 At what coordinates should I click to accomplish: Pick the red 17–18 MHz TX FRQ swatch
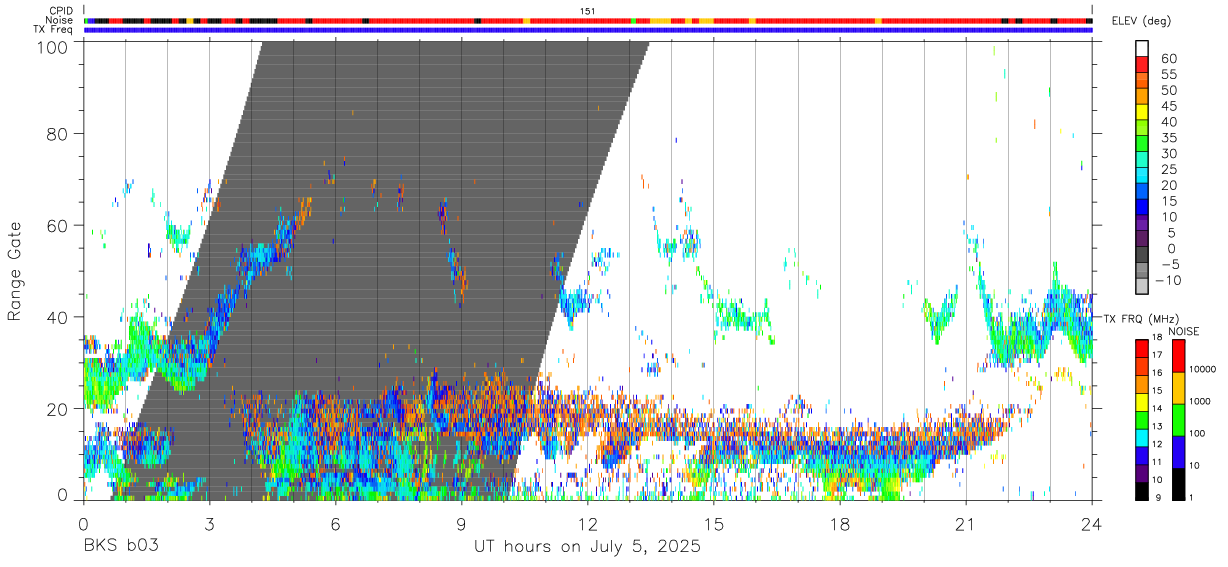1141,348
